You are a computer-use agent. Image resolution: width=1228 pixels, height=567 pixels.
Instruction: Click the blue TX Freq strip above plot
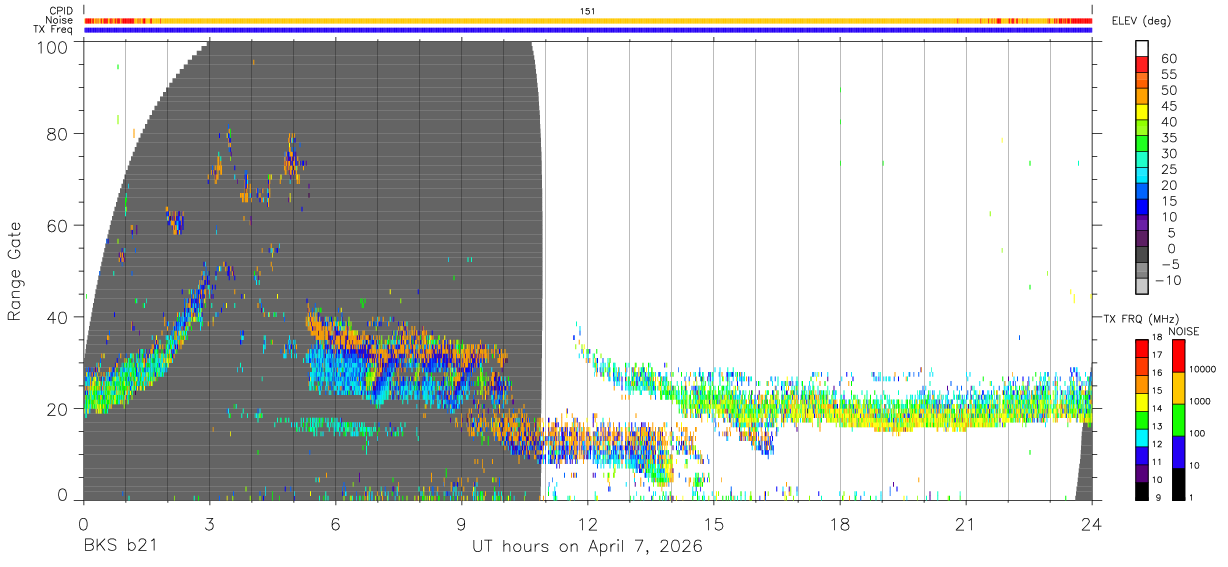point(588,30)
